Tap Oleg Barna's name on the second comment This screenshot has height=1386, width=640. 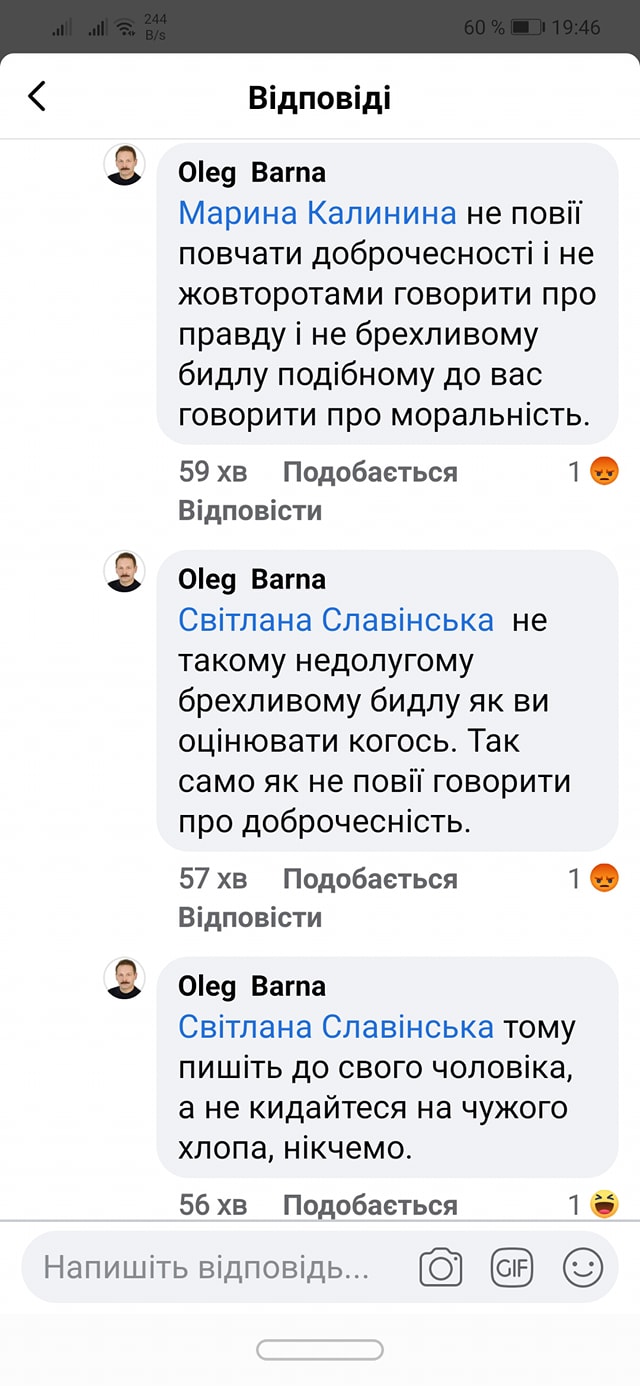(x=253, y=578)
